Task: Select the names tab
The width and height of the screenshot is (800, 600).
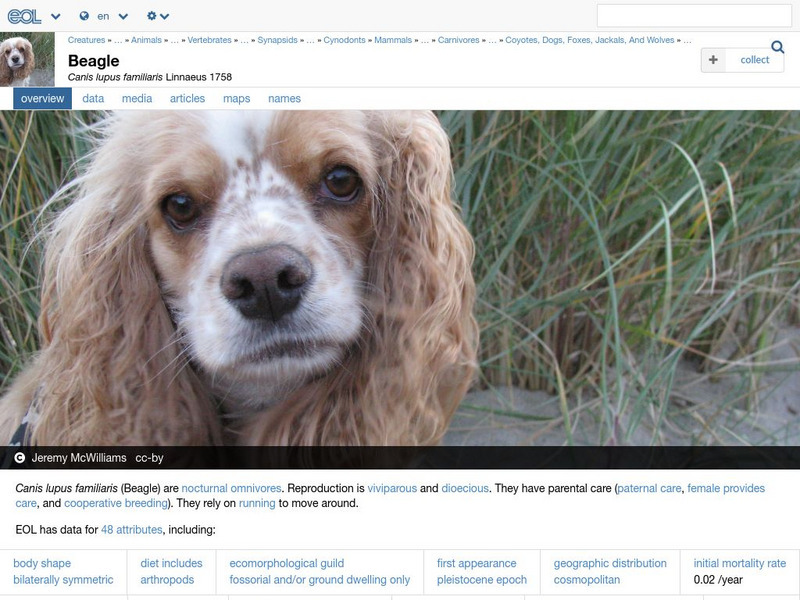Action: pos(283,98)
